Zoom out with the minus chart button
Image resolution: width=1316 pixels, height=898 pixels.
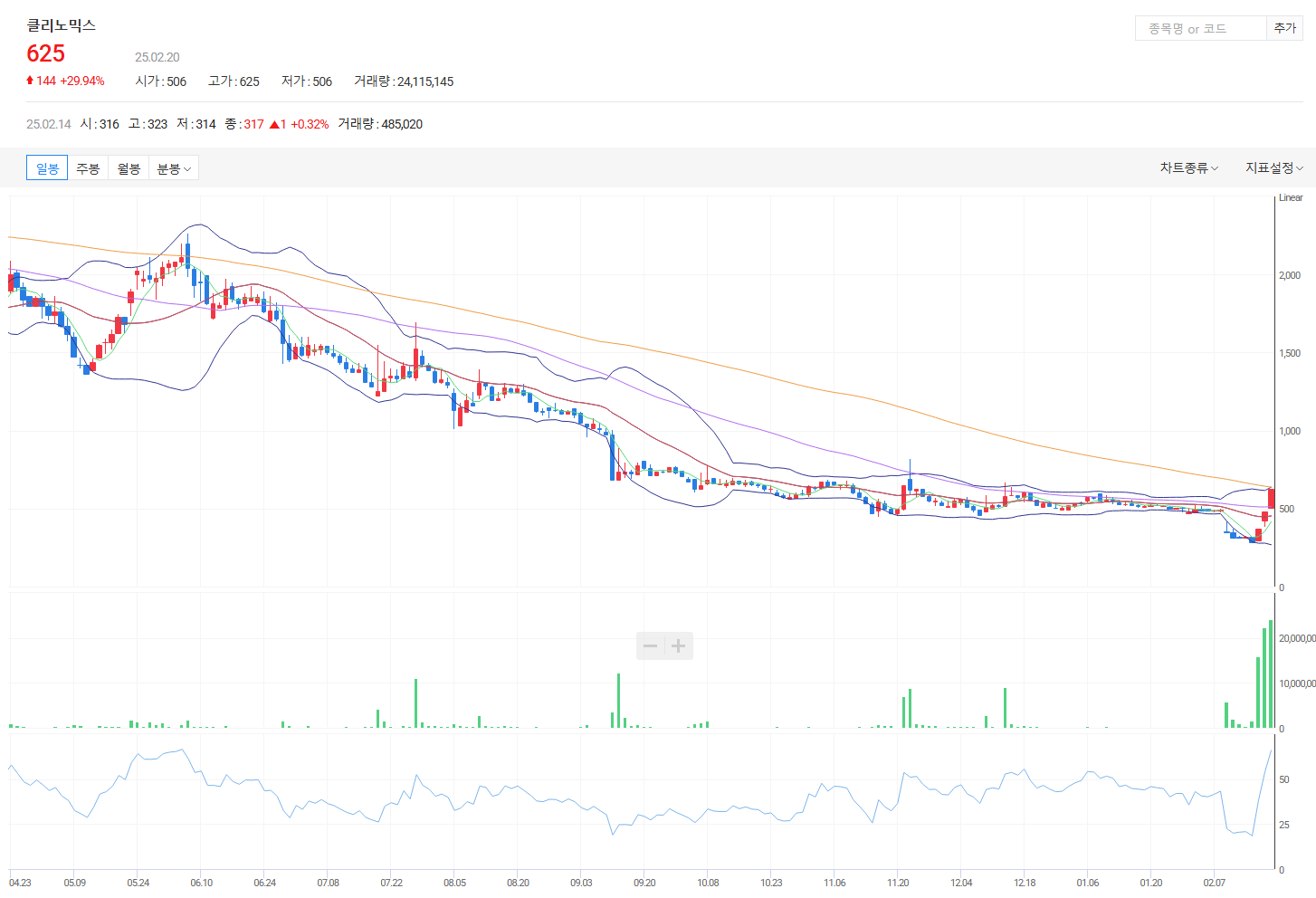tap(650, 645)
